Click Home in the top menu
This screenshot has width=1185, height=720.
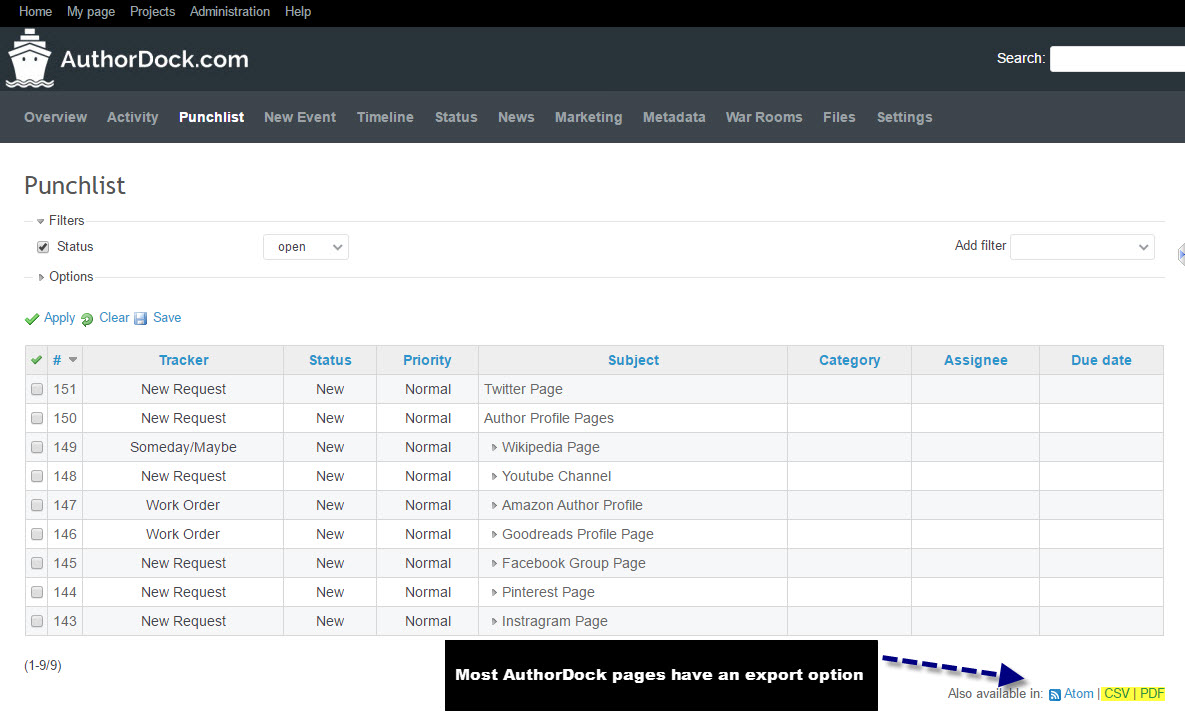click(x=36, y=11)
